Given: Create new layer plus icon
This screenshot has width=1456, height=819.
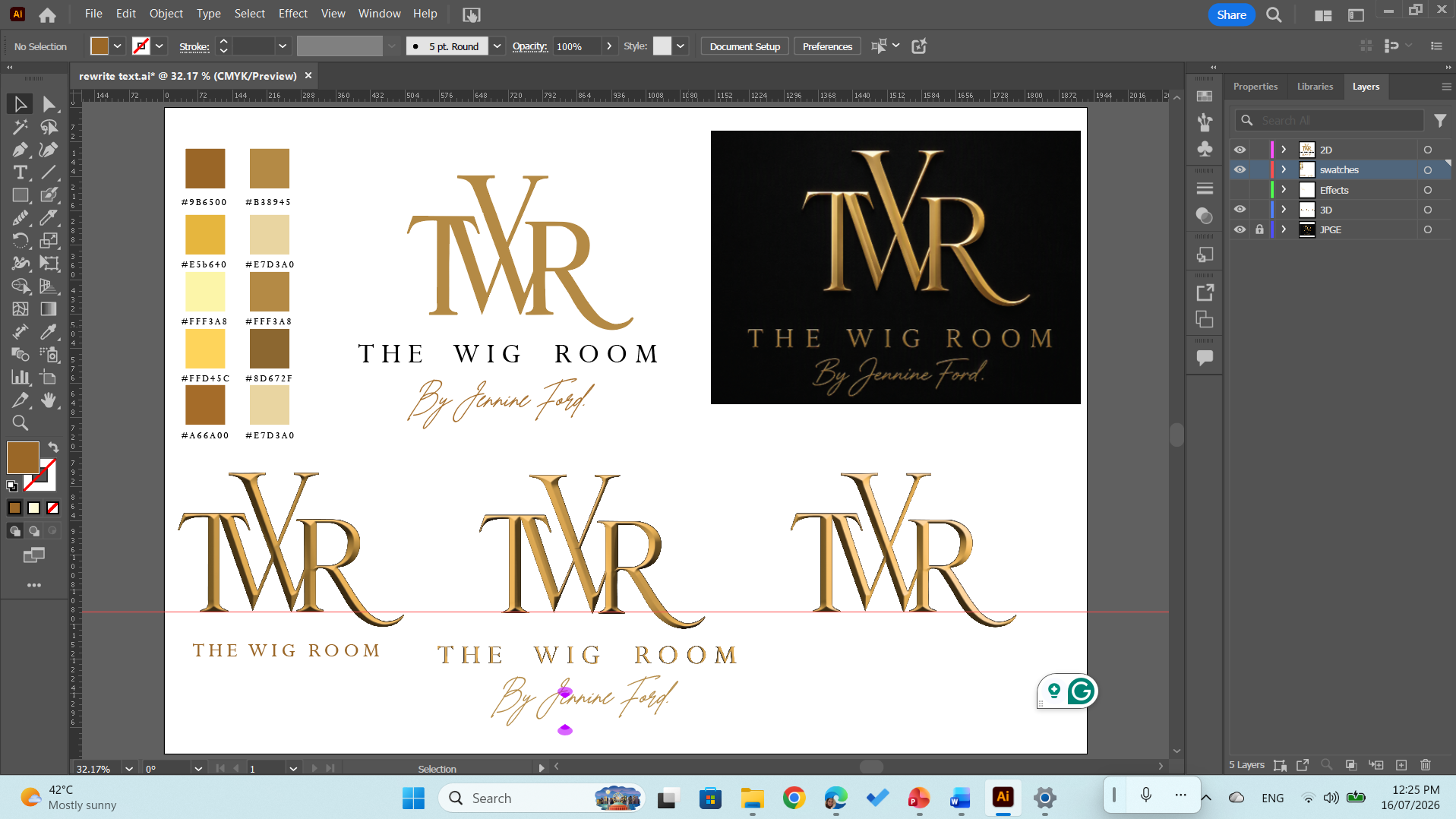Looking at the screenshot, I should coord(1401,765).
